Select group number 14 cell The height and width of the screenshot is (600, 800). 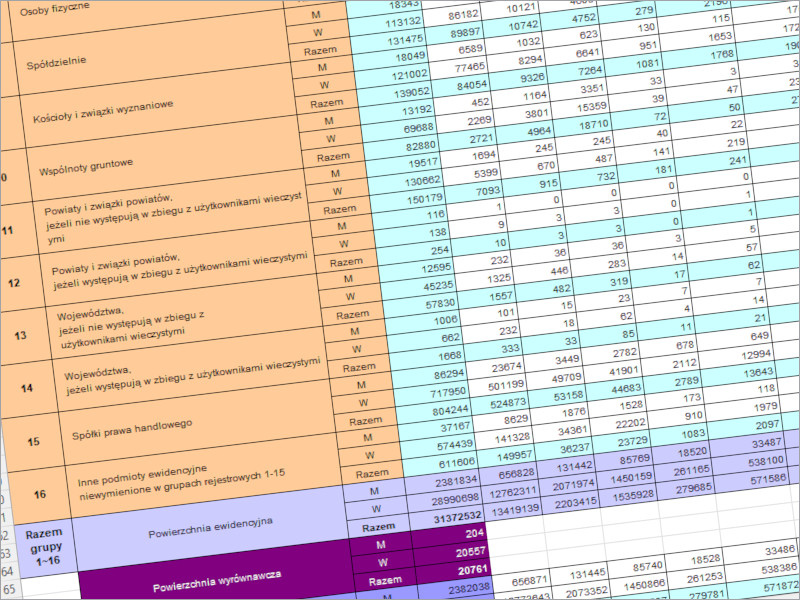pos(27,388)
